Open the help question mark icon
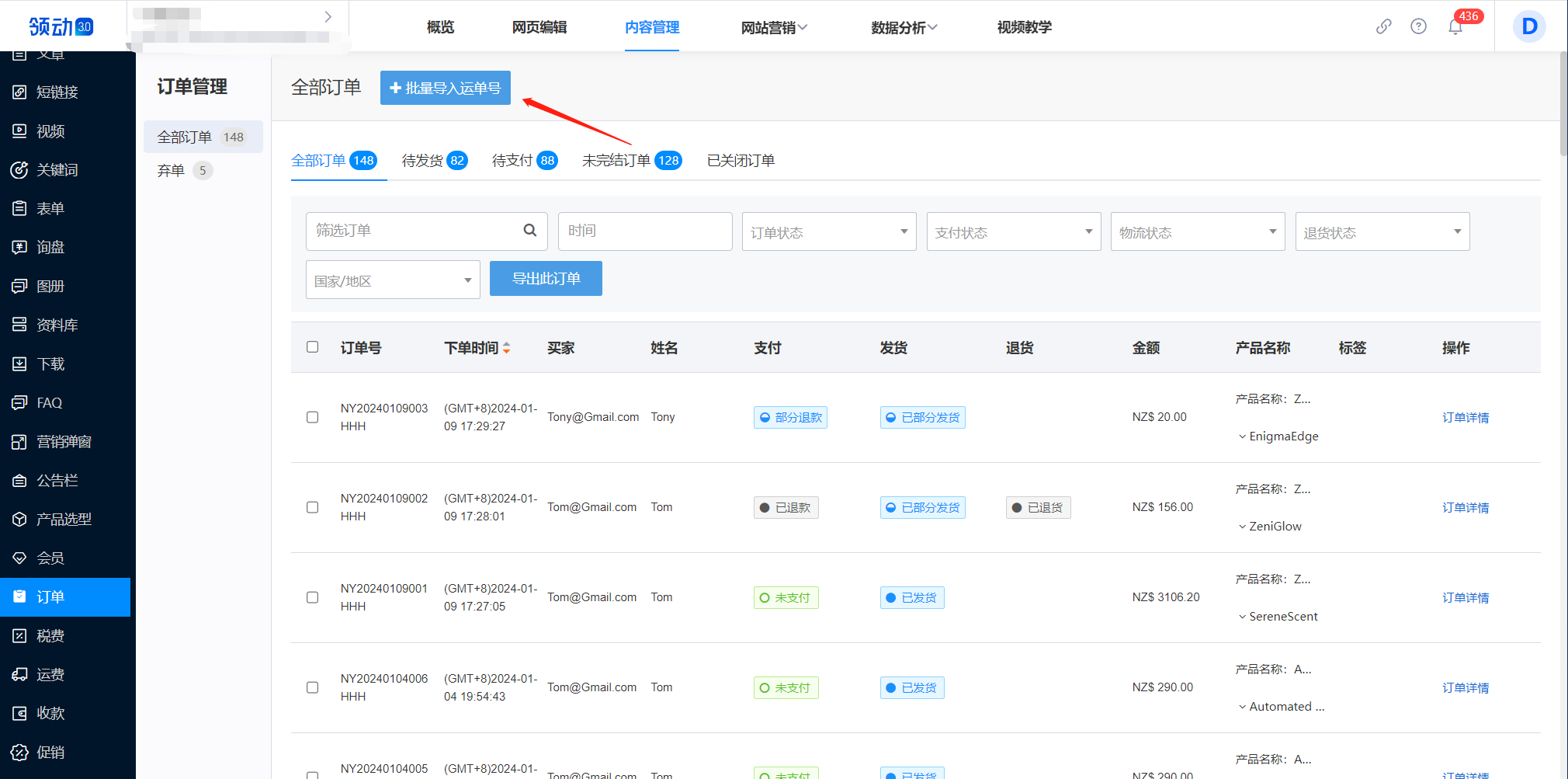The width and height of the screenshot is (1568, 779). click(x=1418, y=26)
